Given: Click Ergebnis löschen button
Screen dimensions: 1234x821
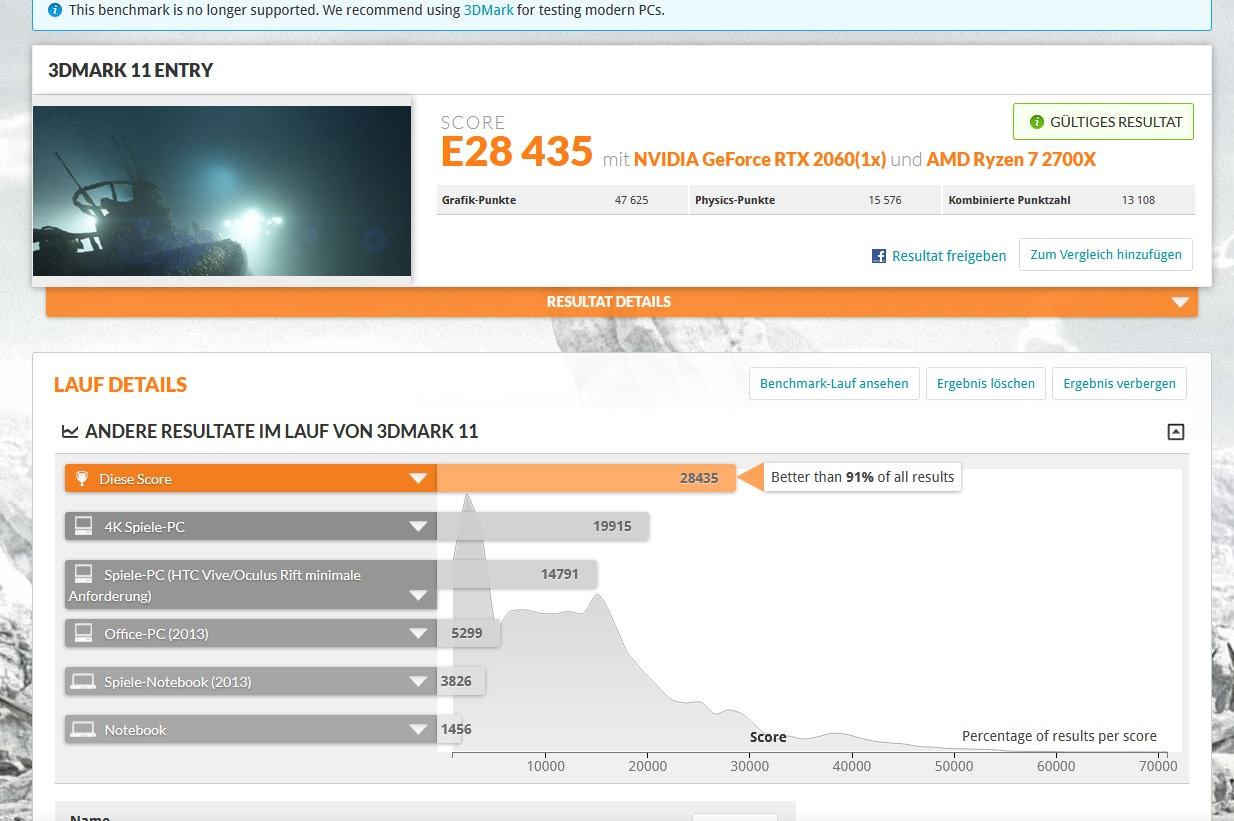Looking at the screenshot, I should click(986, 384).
